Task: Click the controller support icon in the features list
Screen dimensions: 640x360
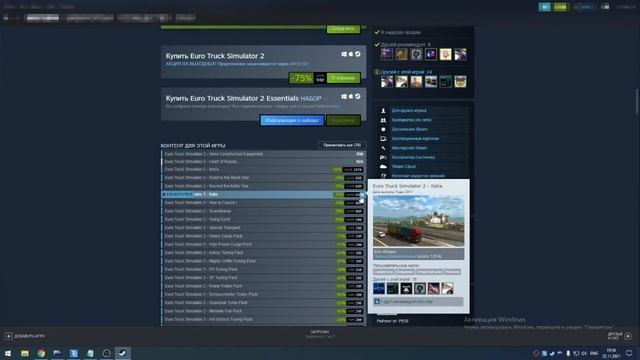Action: coord(383,158)
